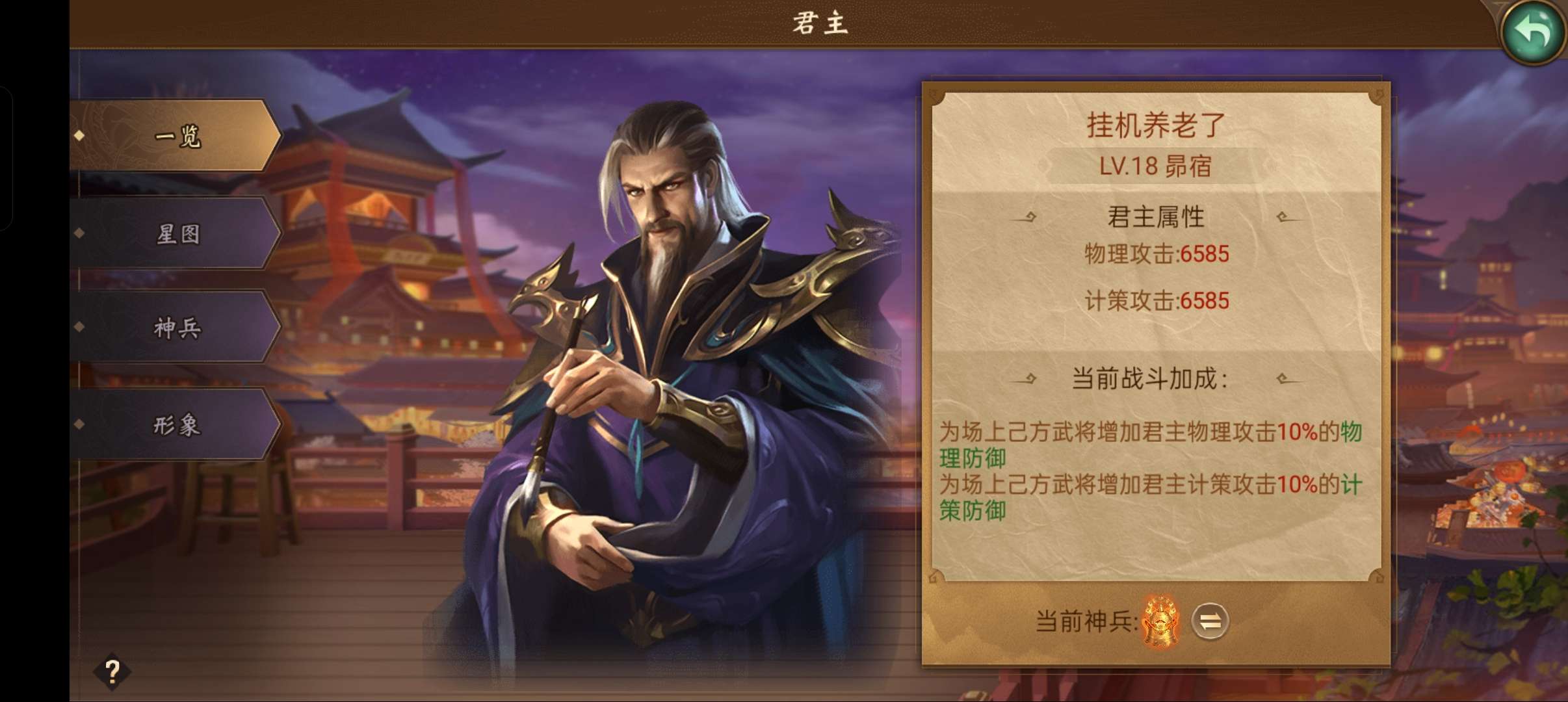Viewport: 1568px width, 702px height.
Task: Click the player name 挂机养老了
Action: pos(1155,125)
